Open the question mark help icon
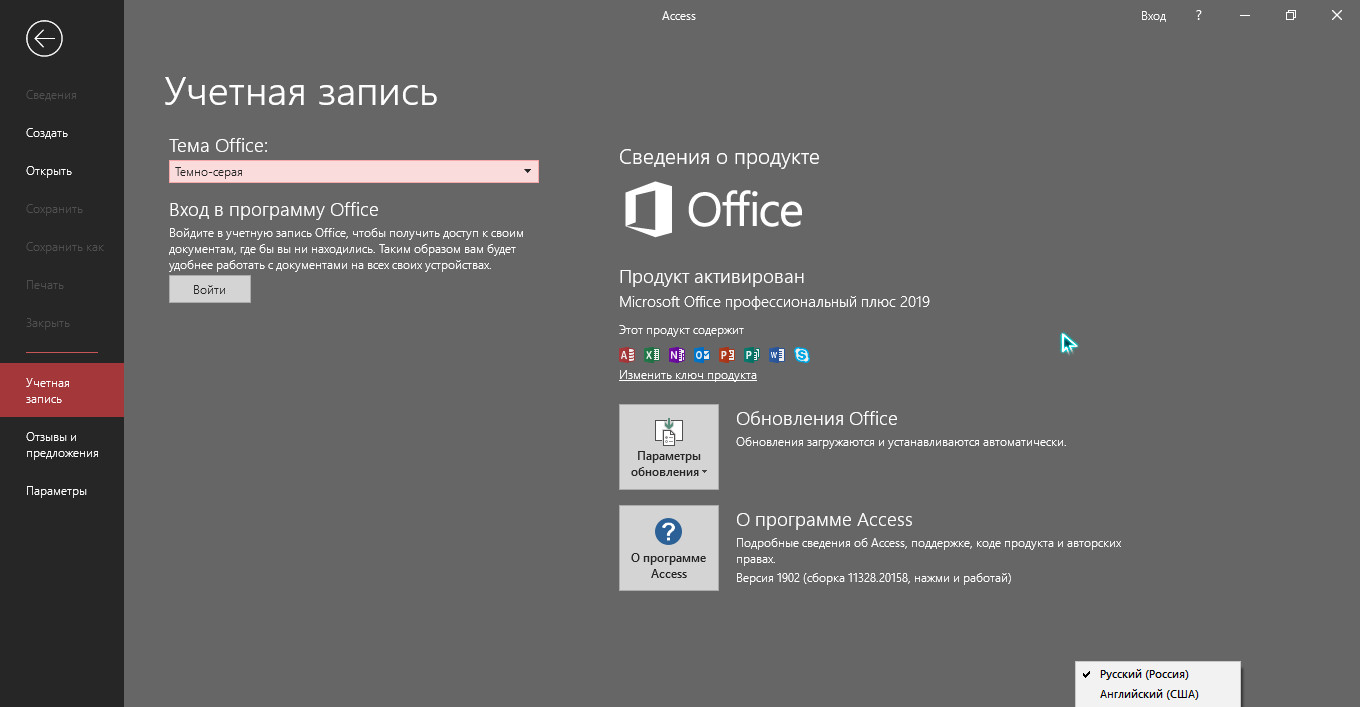This screenshot has height=707, width=1360. pyautogui.click(x=1199, y=16)
